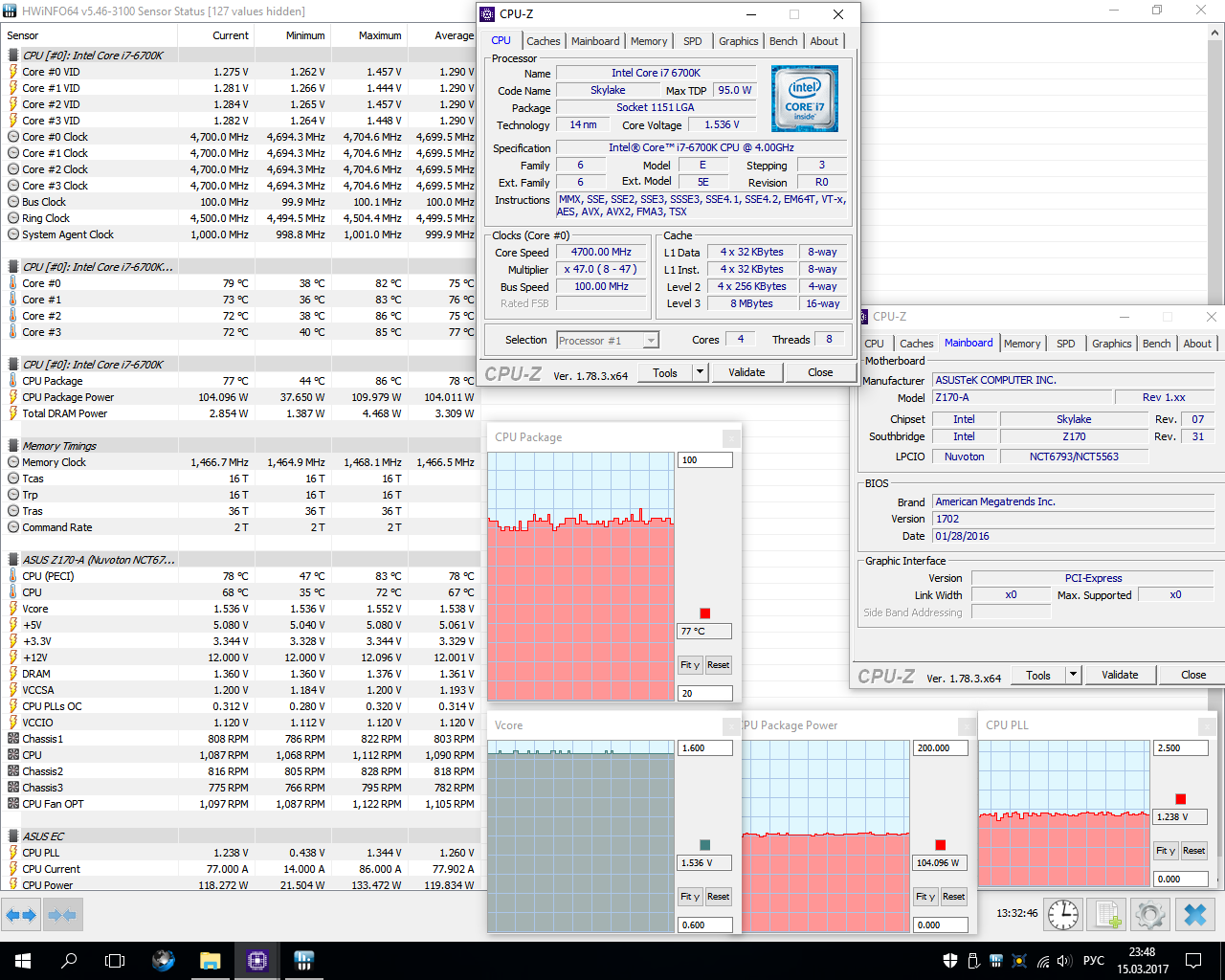
Task: Click Fit y on the CPU Package Power graph
Action: [925, 897]
